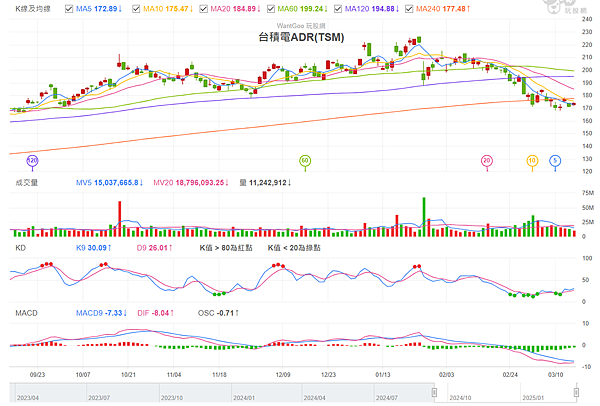This screenshot has height=406, width=600.
Task: Click the D9 26.01 indicator value
Action: coord(155,248)
